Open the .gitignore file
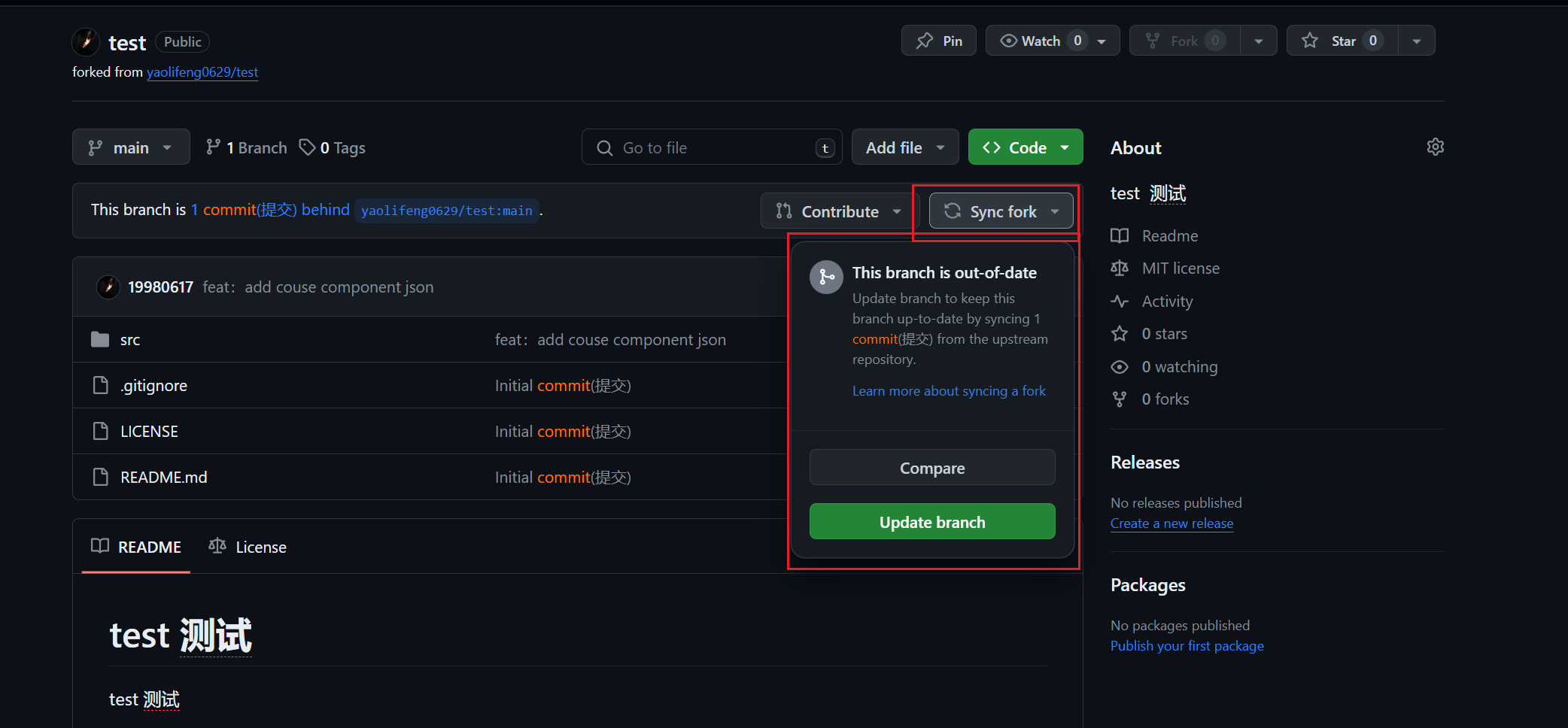1568x728 pixels. [153, 386]
